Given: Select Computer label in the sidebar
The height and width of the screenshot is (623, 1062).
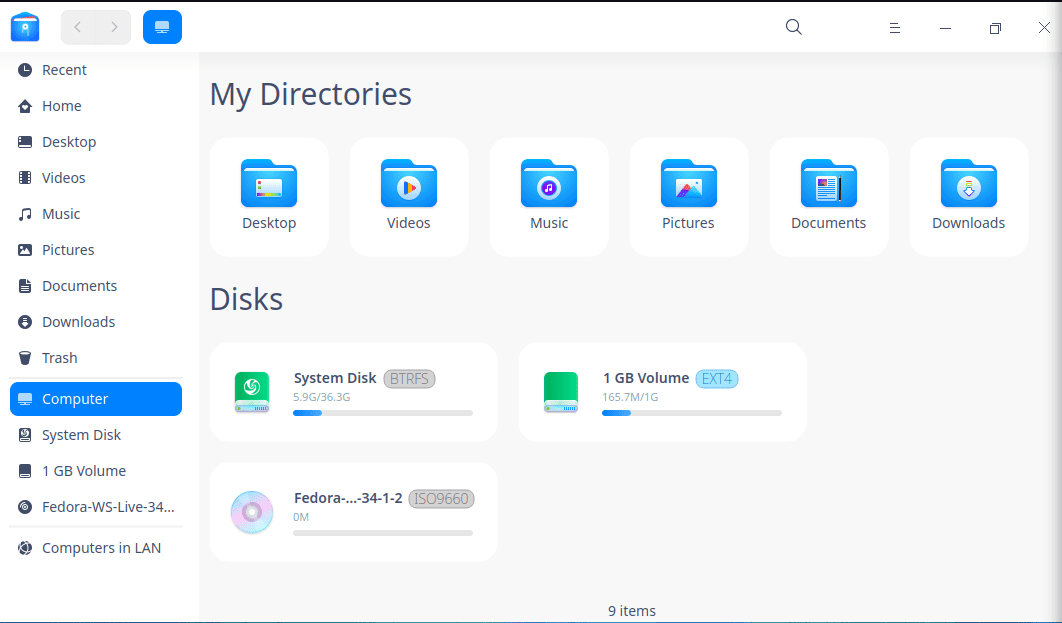Looking at the screenshot, I should [x=75, y=399].
